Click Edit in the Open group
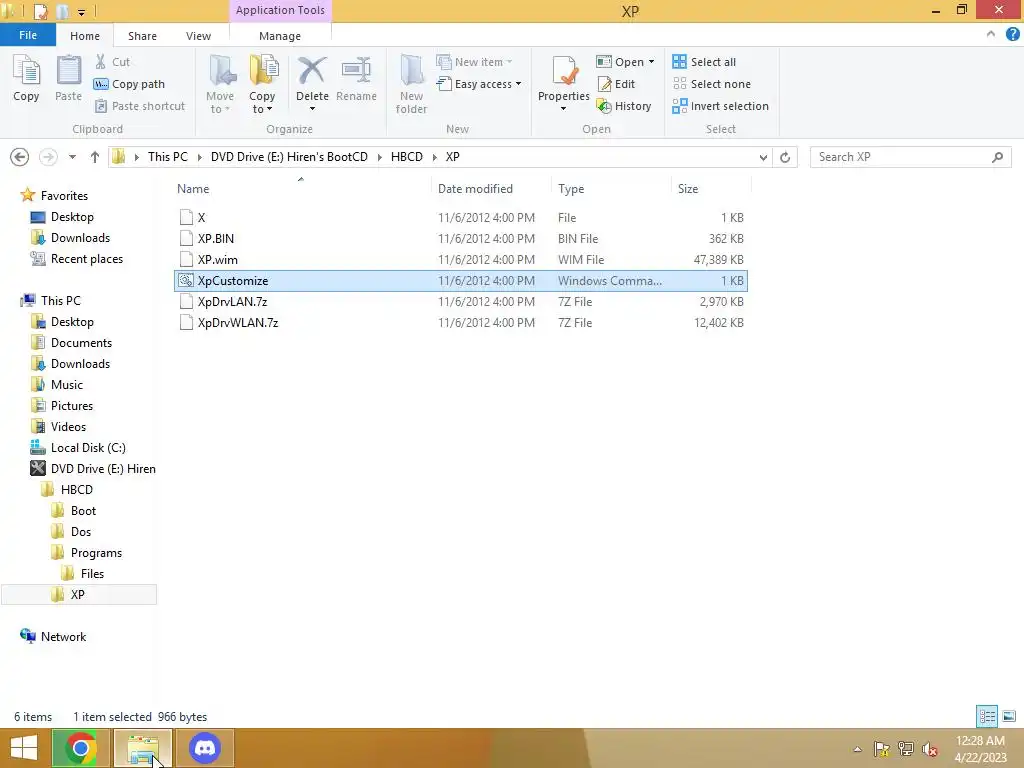Screen dimensions: 1024x768 tap(616, 84)
